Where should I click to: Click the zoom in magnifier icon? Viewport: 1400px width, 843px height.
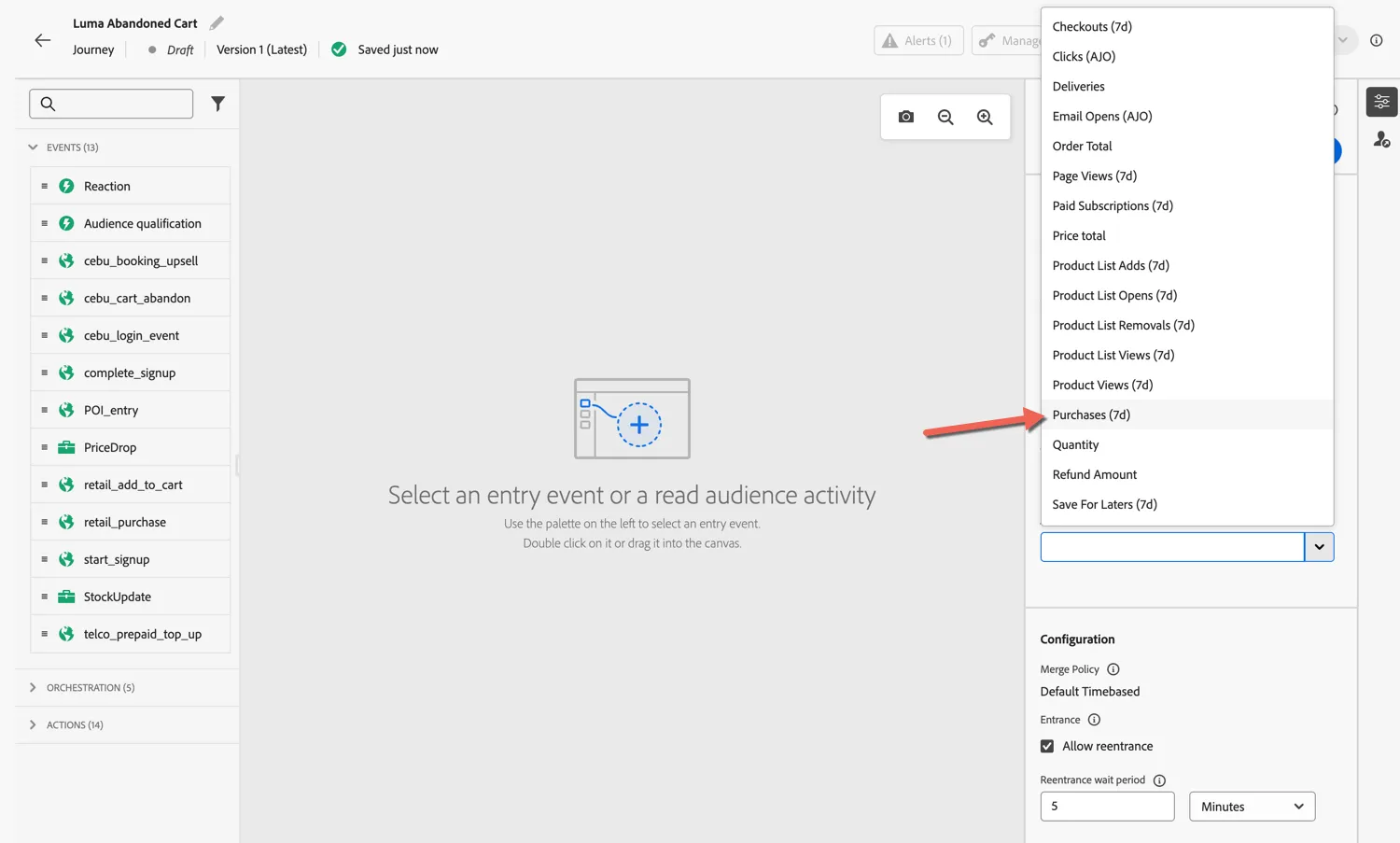click(x=985, y=117)
